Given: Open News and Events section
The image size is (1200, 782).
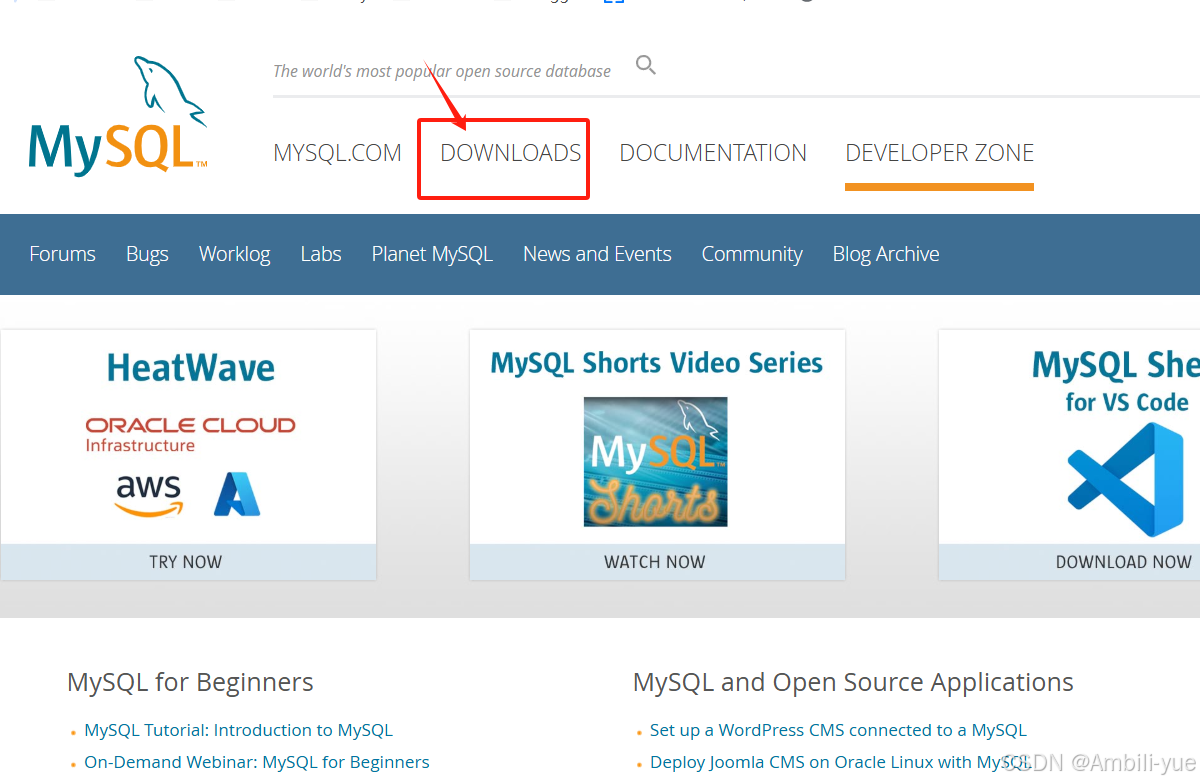Looking at the screenshot, I should (597, 254).
